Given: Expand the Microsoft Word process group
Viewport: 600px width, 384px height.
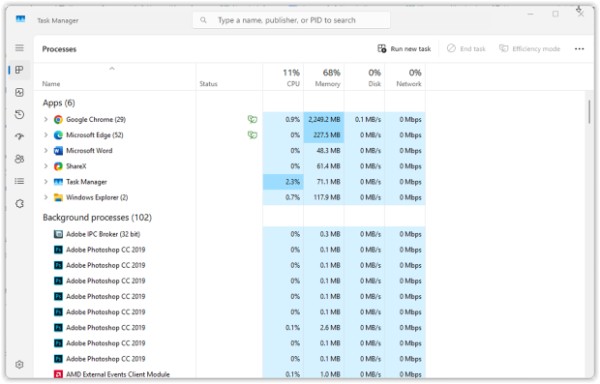Looking at the screenshot, I should [46, 151].
